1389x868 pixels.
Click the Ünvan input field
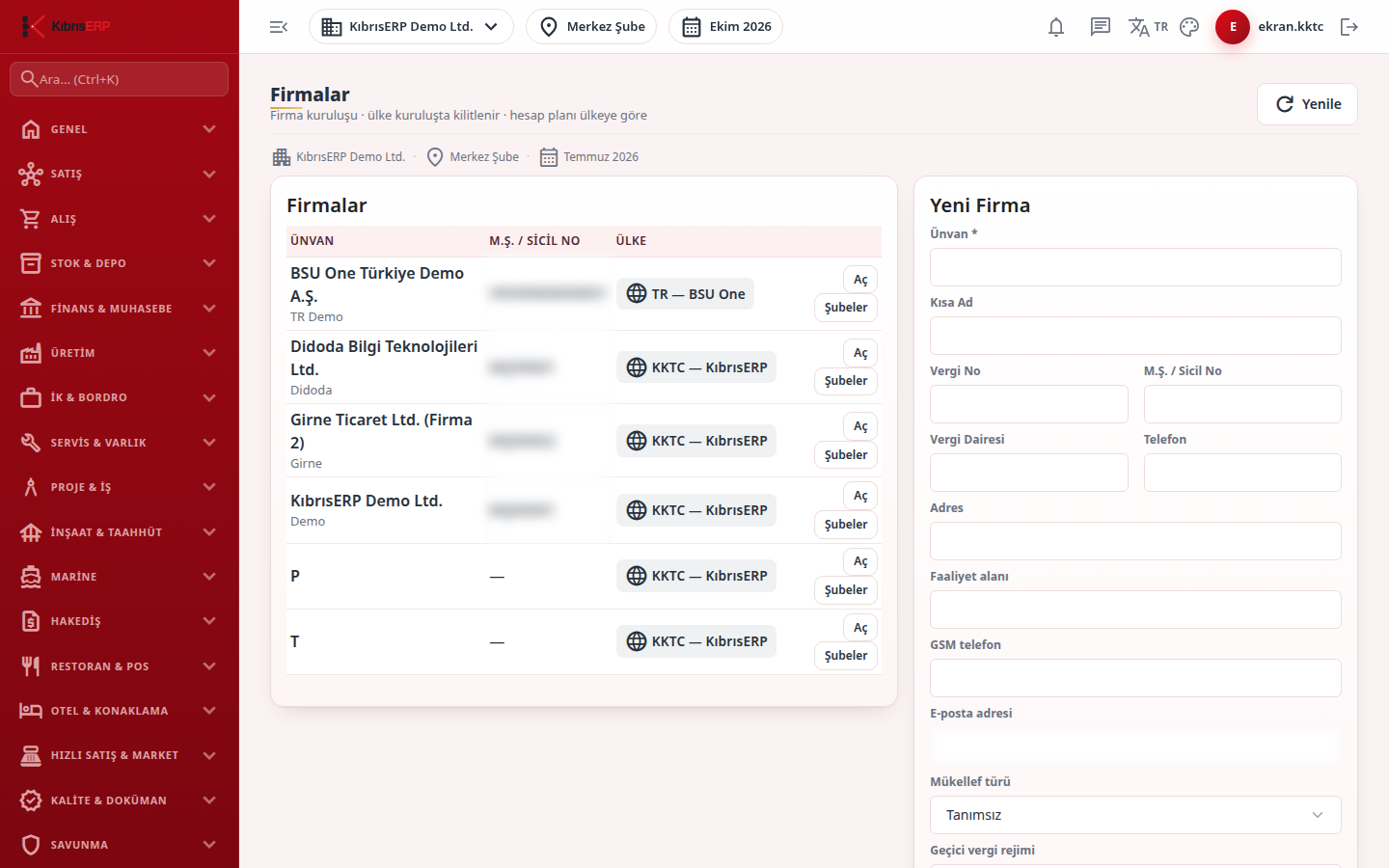[1135, 267]
